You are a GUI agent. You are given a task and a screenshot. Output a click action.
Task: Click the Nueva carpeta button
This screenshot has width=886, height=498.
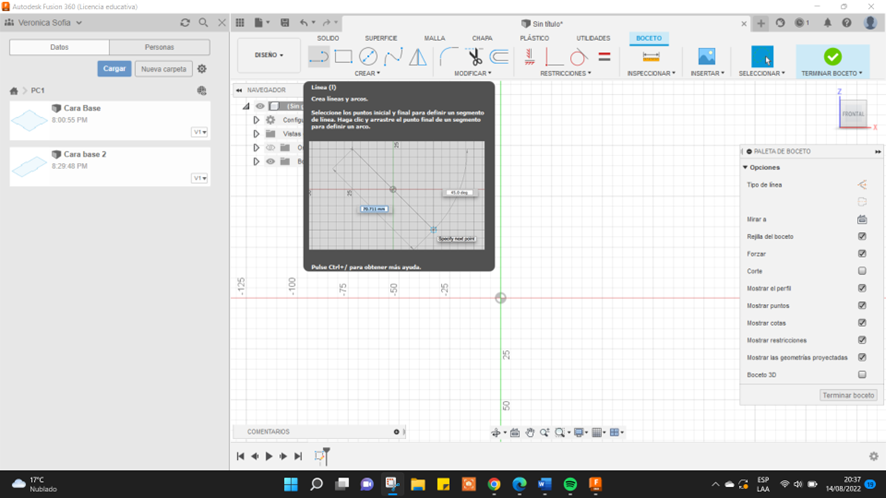click(x=164, y=69)
